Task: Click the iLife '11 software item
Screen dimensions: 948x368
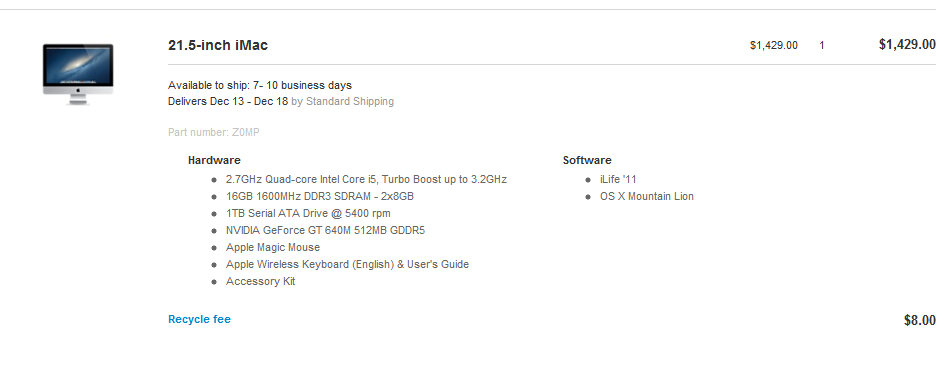Action: click(x=618, y=179)
